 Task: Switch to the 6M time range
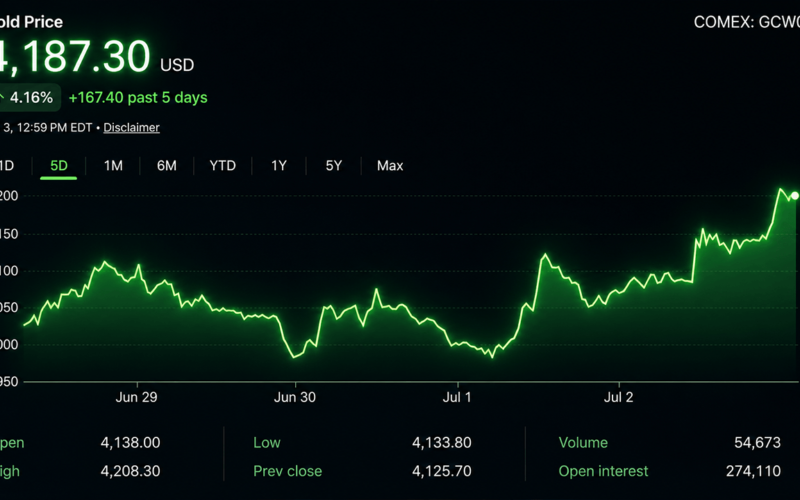click(x=167, y=166)
